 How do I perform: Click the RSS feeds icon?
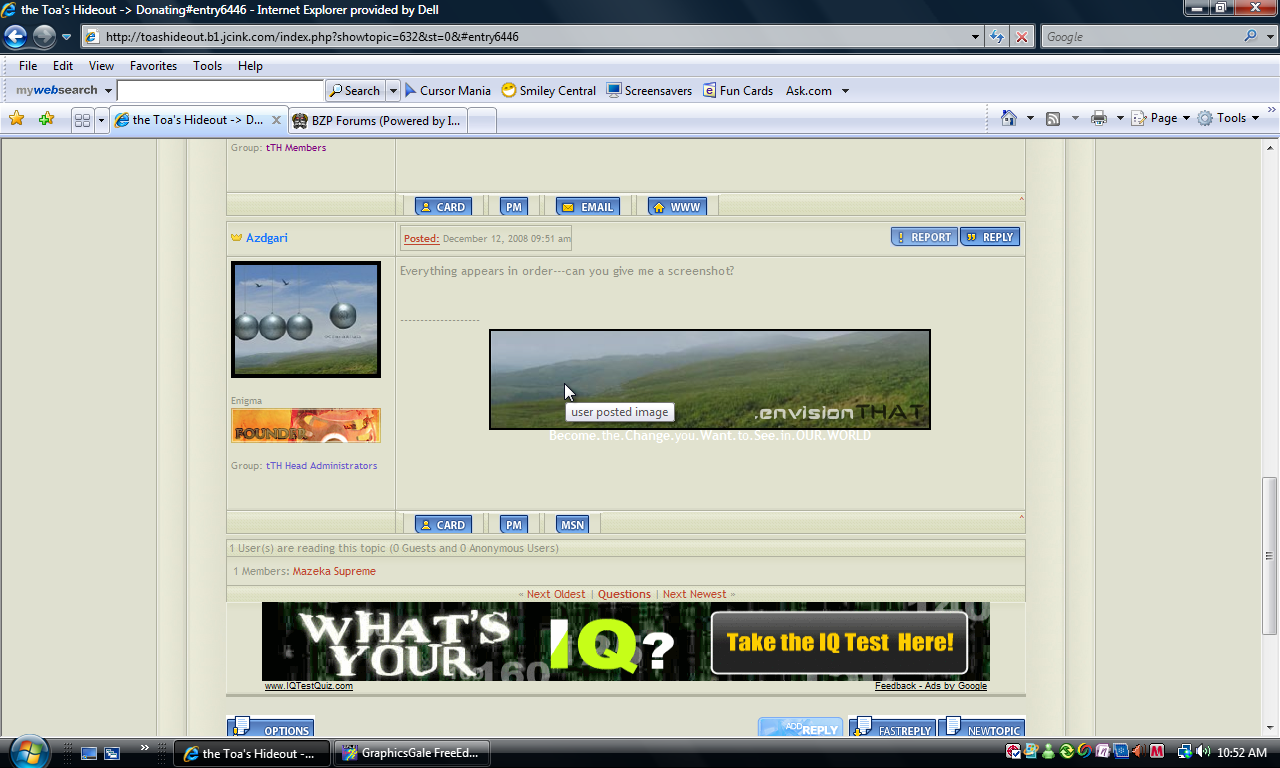[1053, 118]
